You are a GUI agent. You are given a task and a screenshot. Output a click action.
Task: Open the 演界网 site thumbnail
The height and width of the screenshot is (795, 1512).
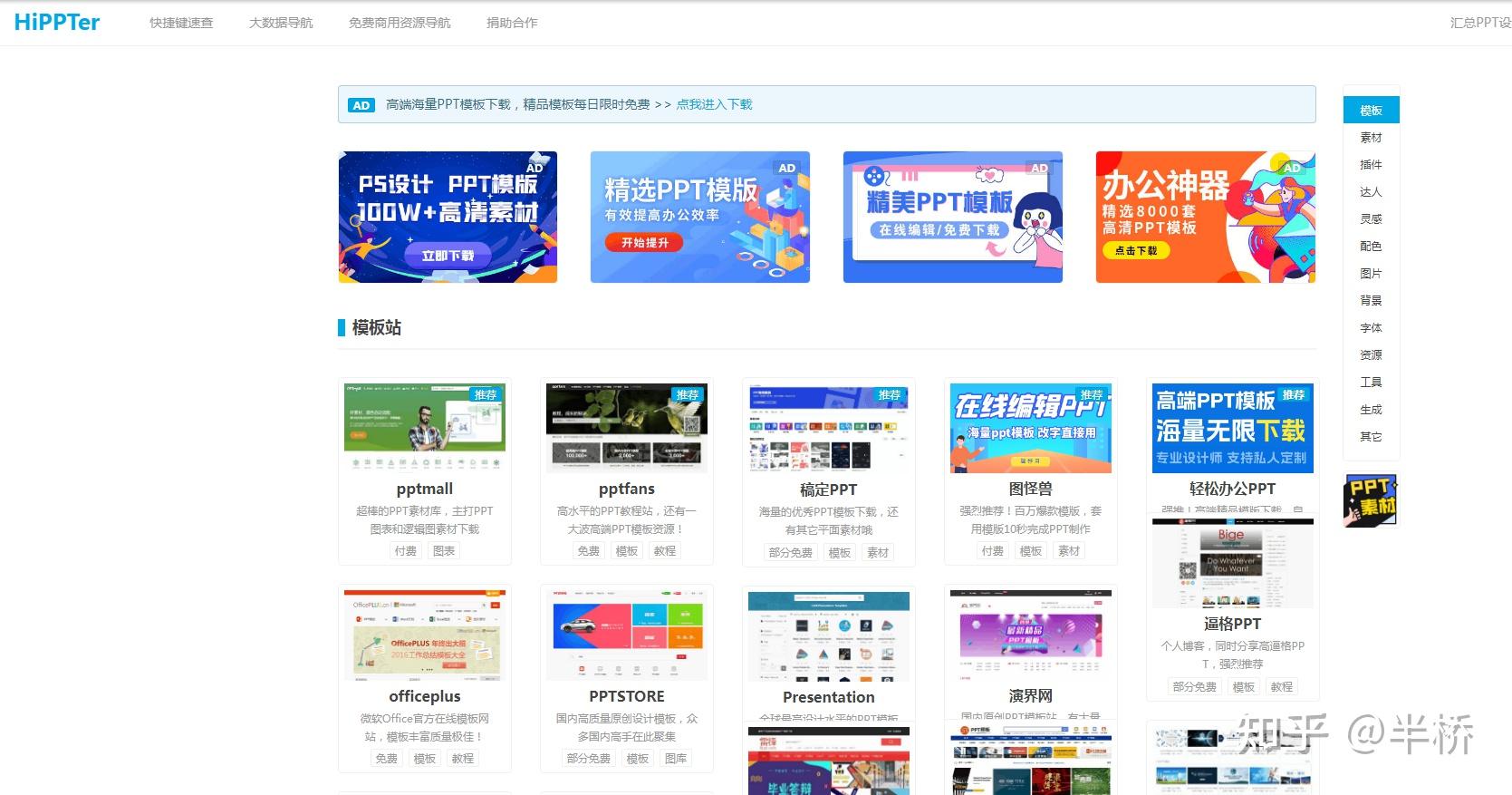(x=1031, y=635)
